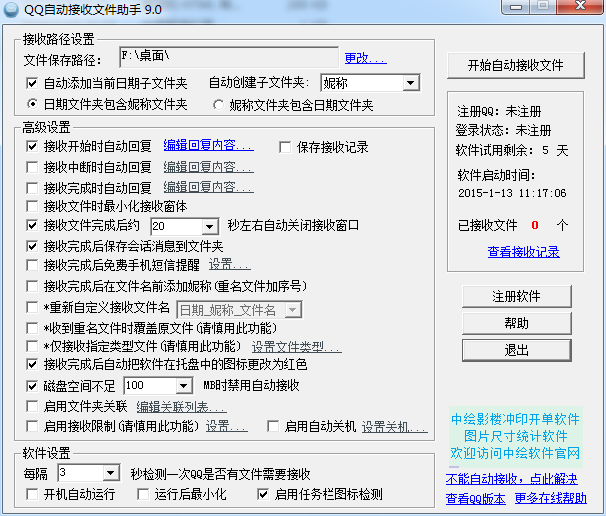The height and width of the screenshot is (516, 606).
Task: Check *收到重名文件时覆盖原文件
Action: (32, 329)
